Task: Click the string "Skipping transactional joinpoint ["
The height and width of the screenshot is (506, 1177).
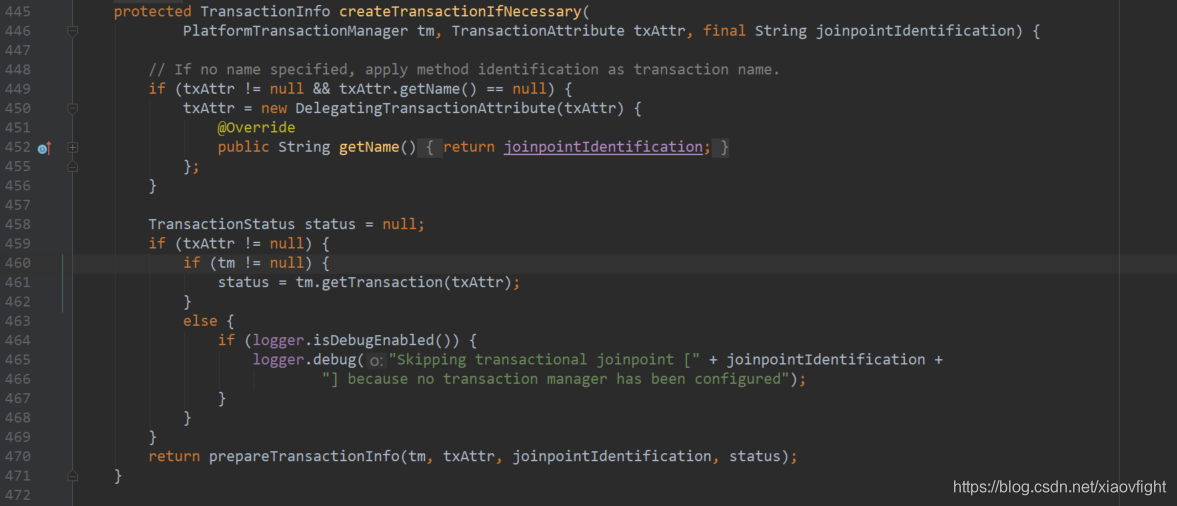Action: 545,360
